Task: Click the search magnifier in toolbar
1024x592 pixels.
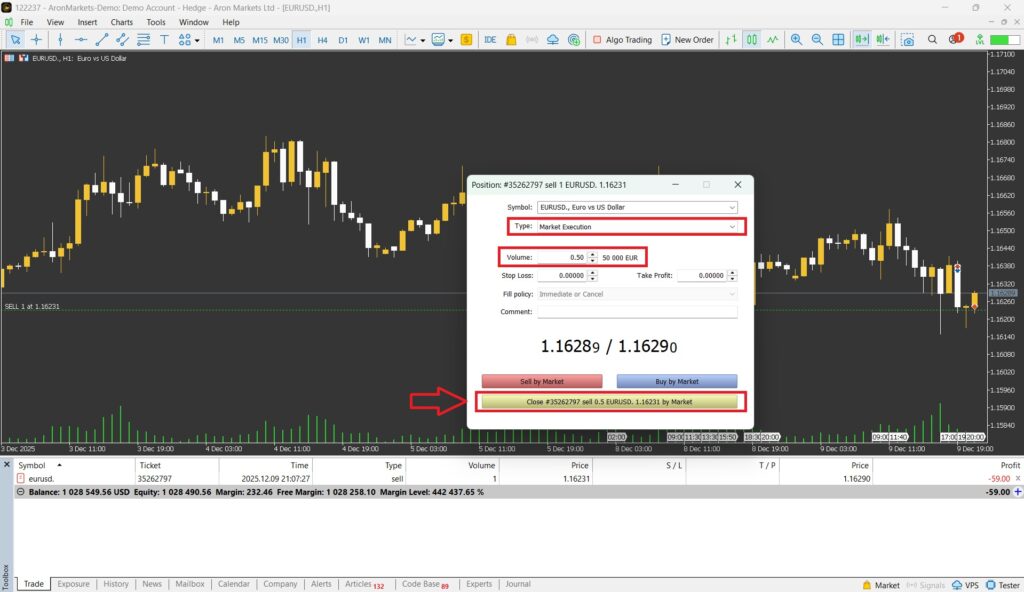Action: point(931,40)
